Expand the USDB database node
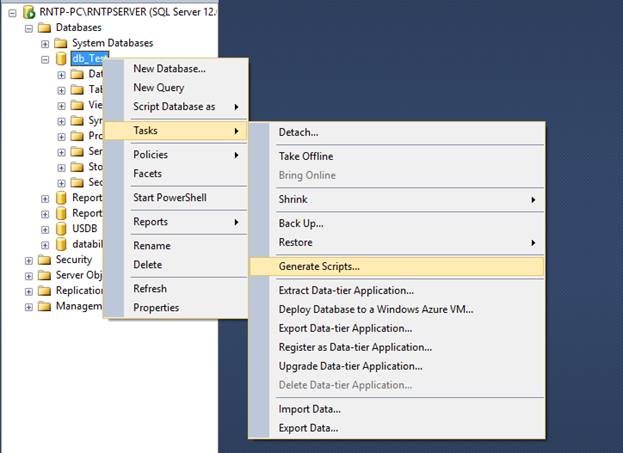 [45, 230]
